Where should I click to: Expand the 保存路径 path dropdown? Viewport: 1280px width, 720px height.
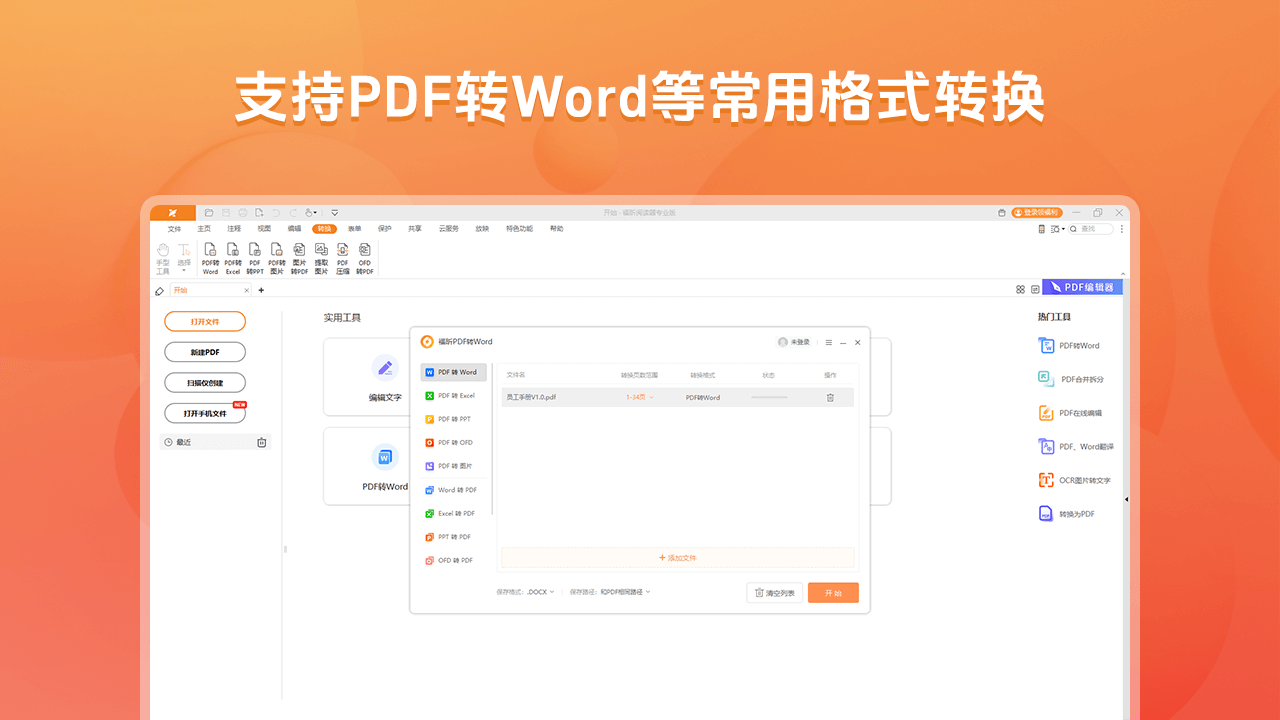(x=625, y=592)
